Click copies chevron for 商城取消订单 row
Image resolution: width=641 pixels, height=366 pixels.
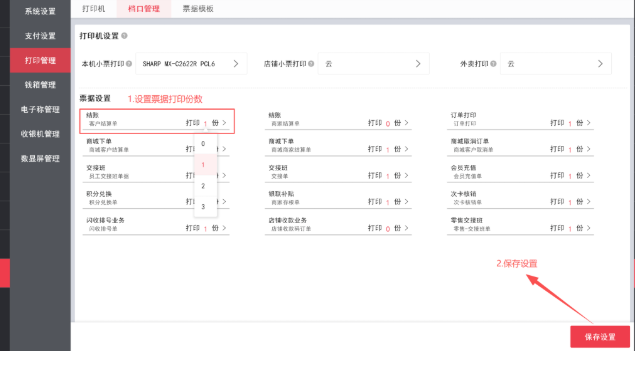click(x=589, y=149)
